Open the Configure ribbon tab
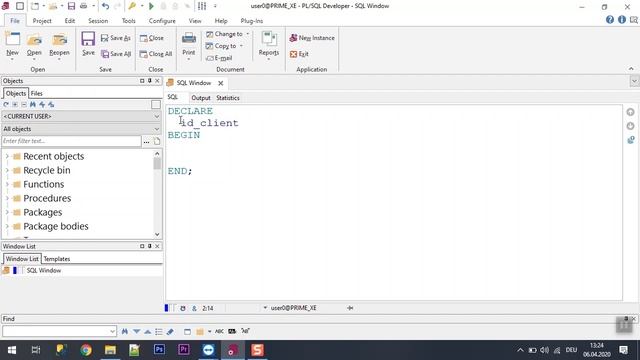Screen dimensions: 640x360 [x=162, y=21]
